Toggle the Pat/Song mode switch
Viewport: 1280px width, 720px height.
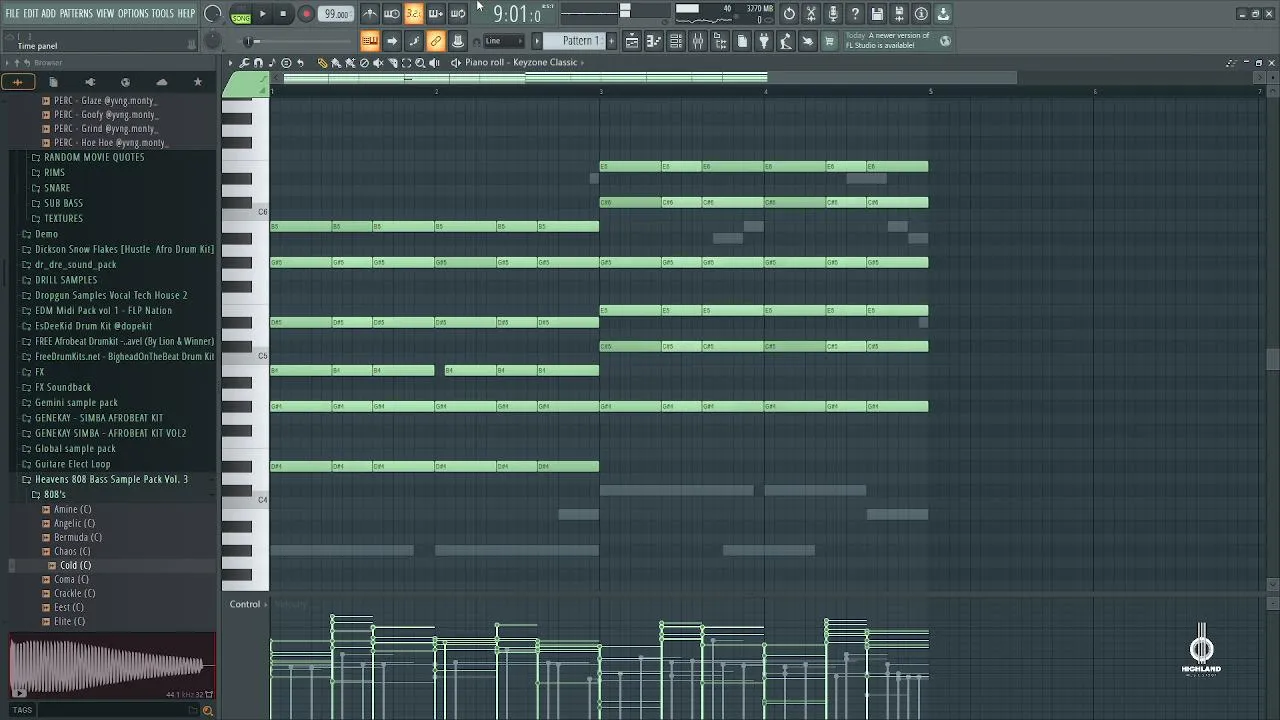[240, 14]
